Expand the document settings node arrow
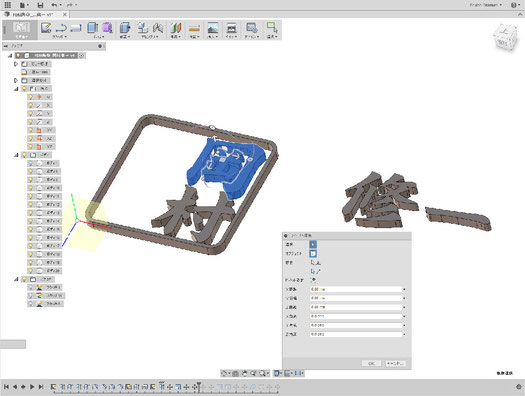The height and width of the screenshot is (396, 525). (x=16, y=64)
